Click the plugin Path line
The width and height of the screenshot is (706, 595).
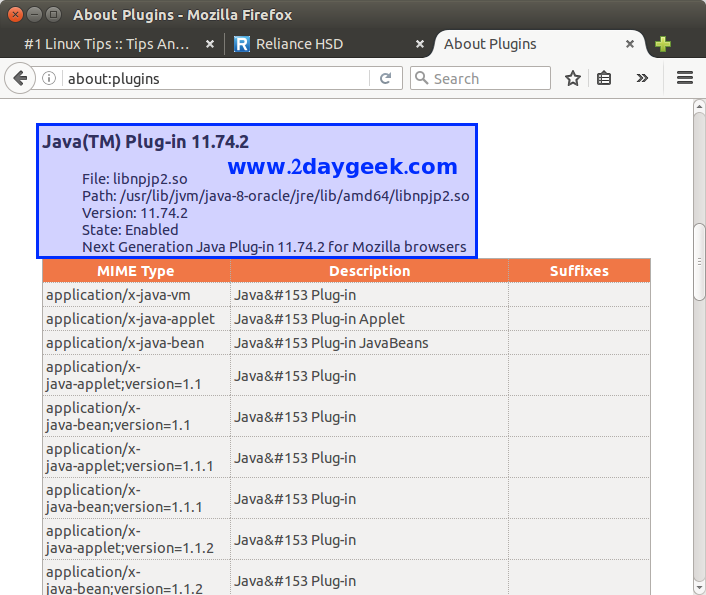tap(276, 196)
